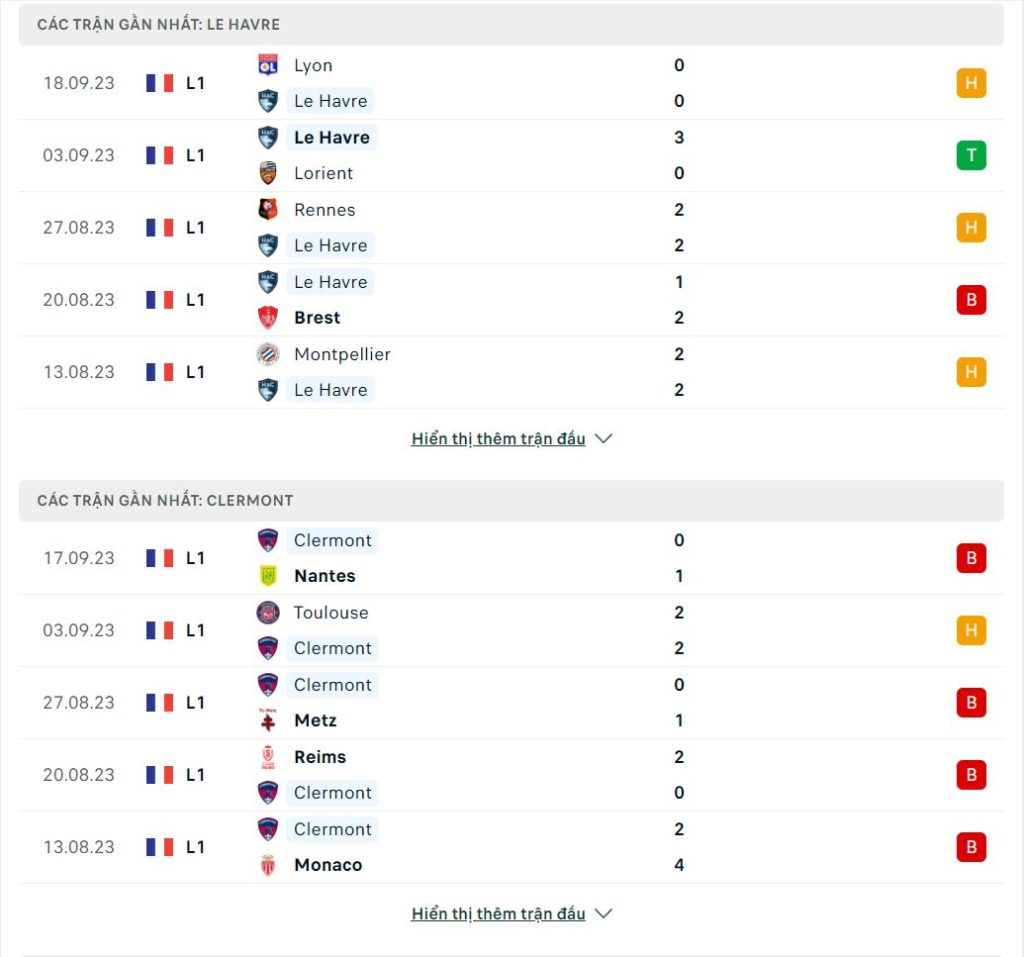This screenshot has height=957, width=1024.
Task: Click the Reims club crest
Action: tap(268, 756)
